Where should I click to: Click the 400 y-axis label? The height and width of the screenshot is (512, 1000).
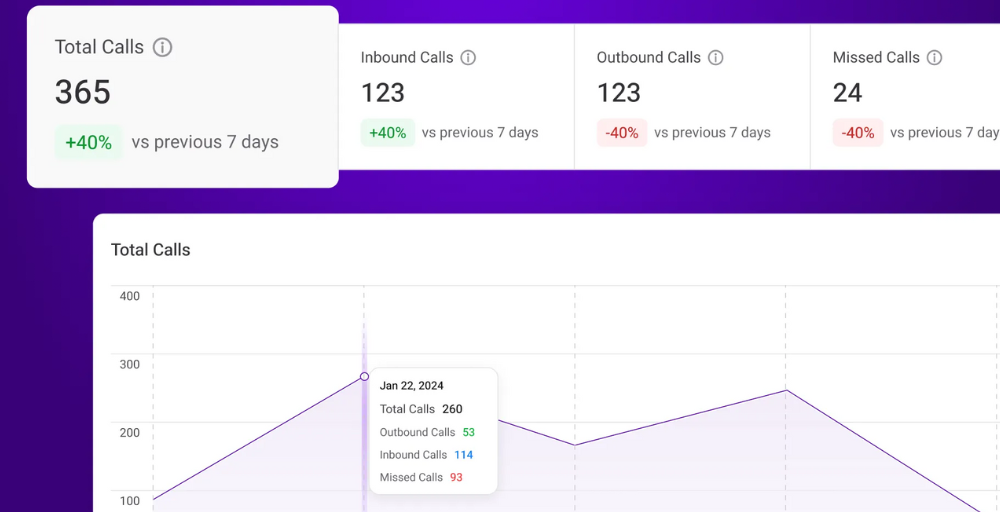pos(129,296)
